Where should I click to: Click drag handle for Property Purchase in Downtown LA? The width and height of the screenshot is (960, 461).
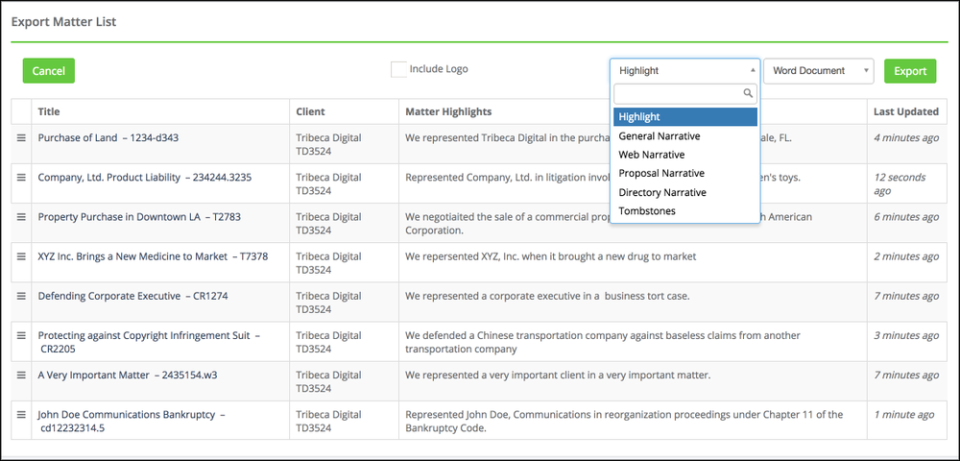pyautogui.click(x=21, y=217)
